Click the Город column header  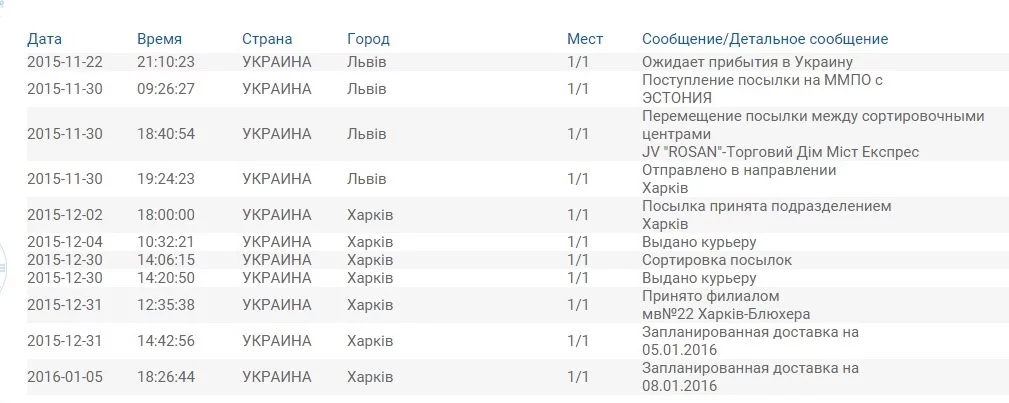click(368, 39)
